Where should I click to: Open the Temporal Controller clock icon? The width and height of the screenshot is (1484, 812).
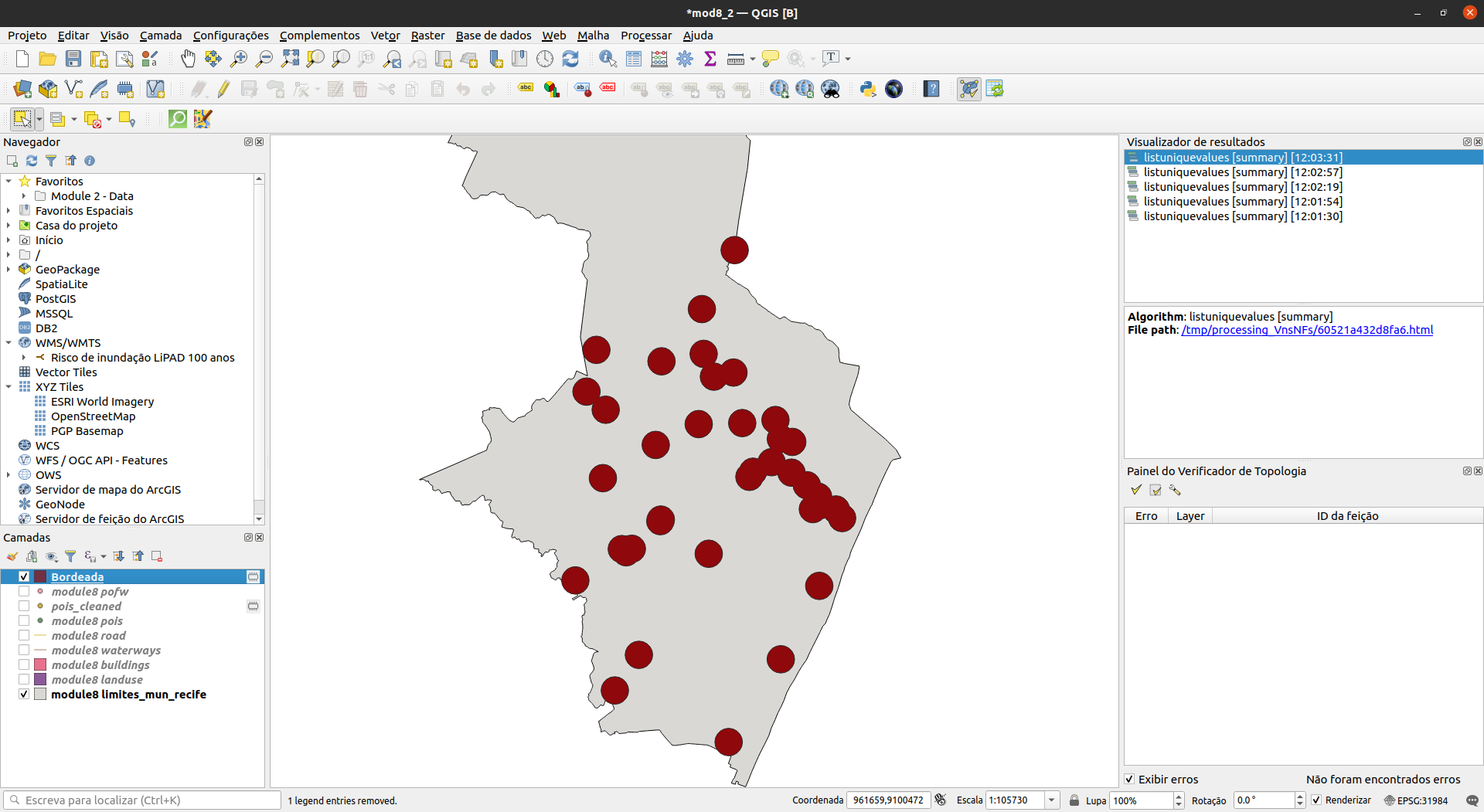click(x=545, y=59)
